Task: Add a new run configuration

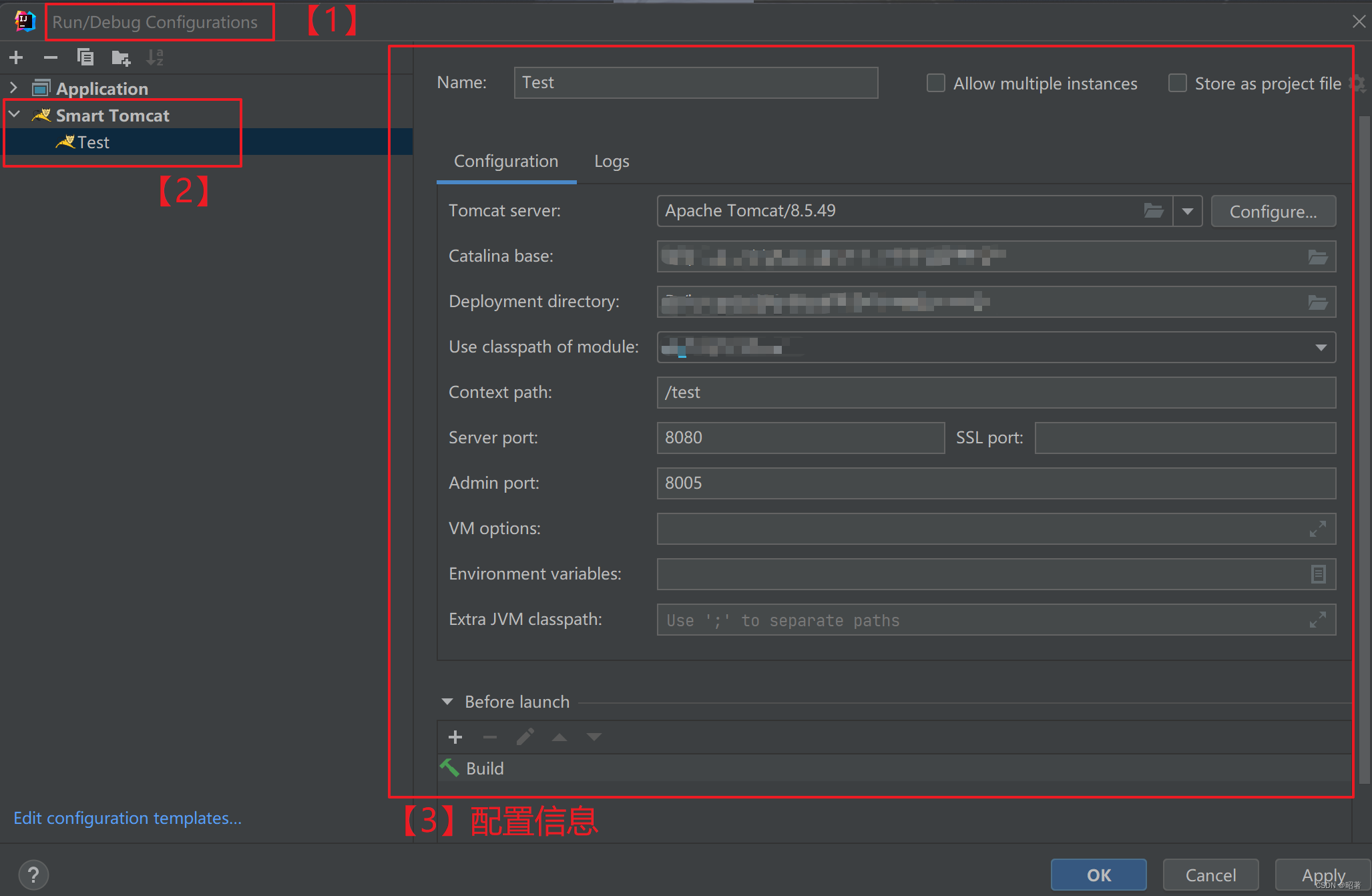Action: [x=17, y=58]
